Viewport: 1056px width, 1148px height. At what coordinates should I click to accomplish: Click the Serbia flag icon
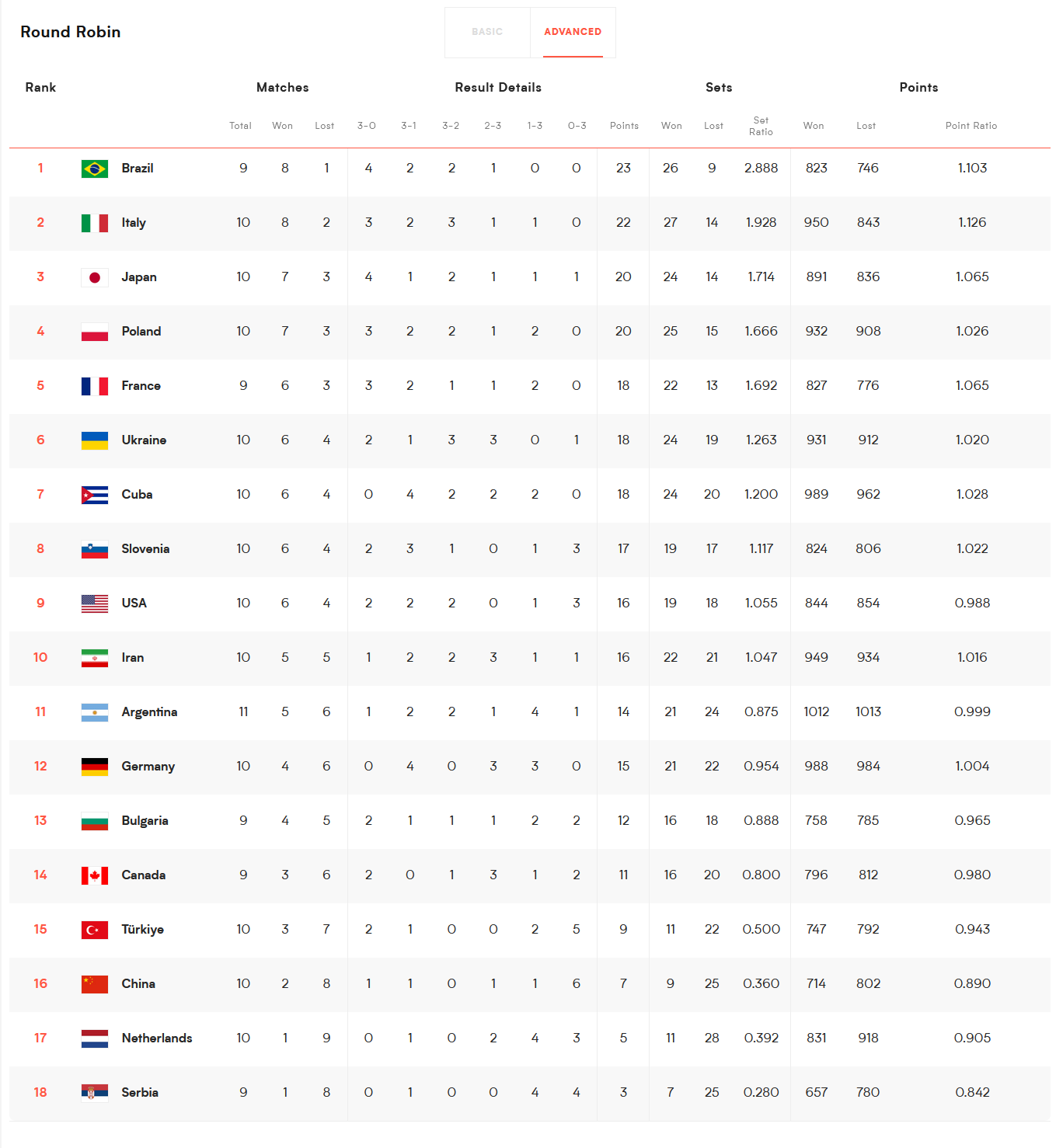click(95, 1093)
